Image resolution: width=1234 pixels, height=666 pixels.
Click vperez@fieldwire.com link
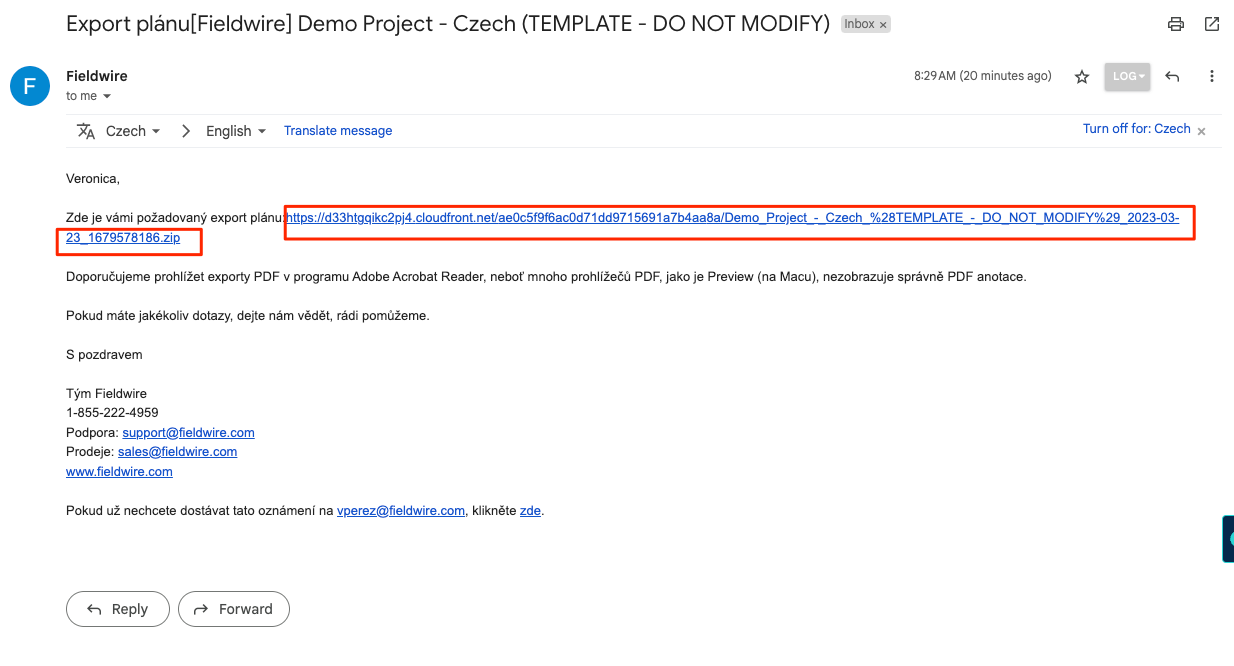[x=401, y=511]
